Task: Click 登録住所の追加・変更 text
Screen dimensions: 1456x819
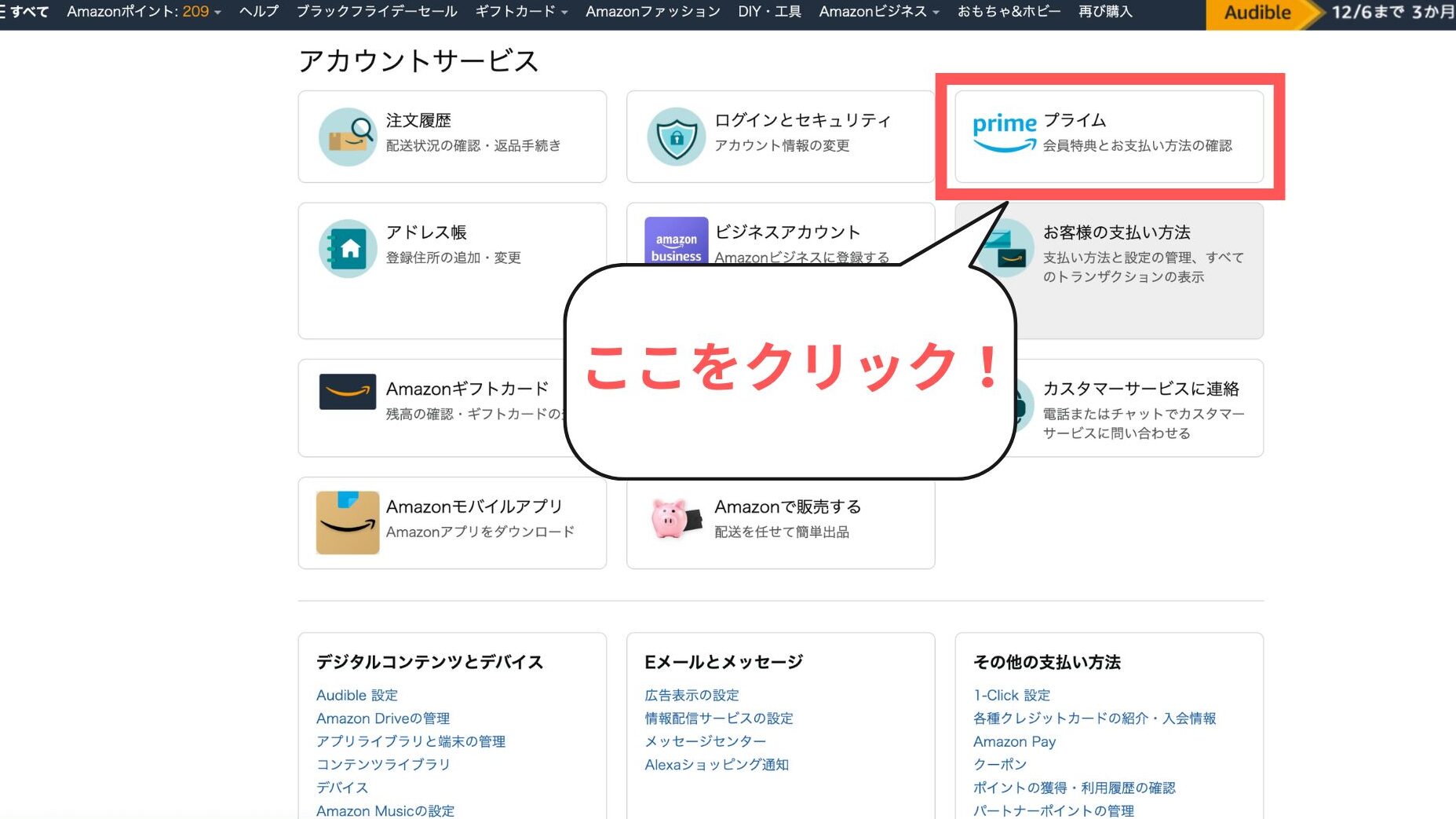Action: 453,258
